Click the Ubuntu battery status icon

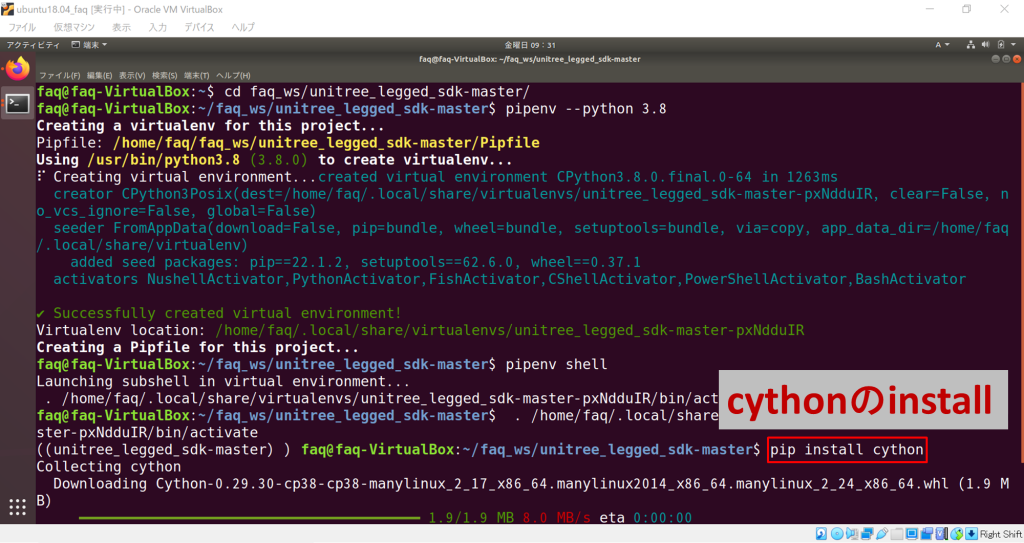coord(1001,44)
